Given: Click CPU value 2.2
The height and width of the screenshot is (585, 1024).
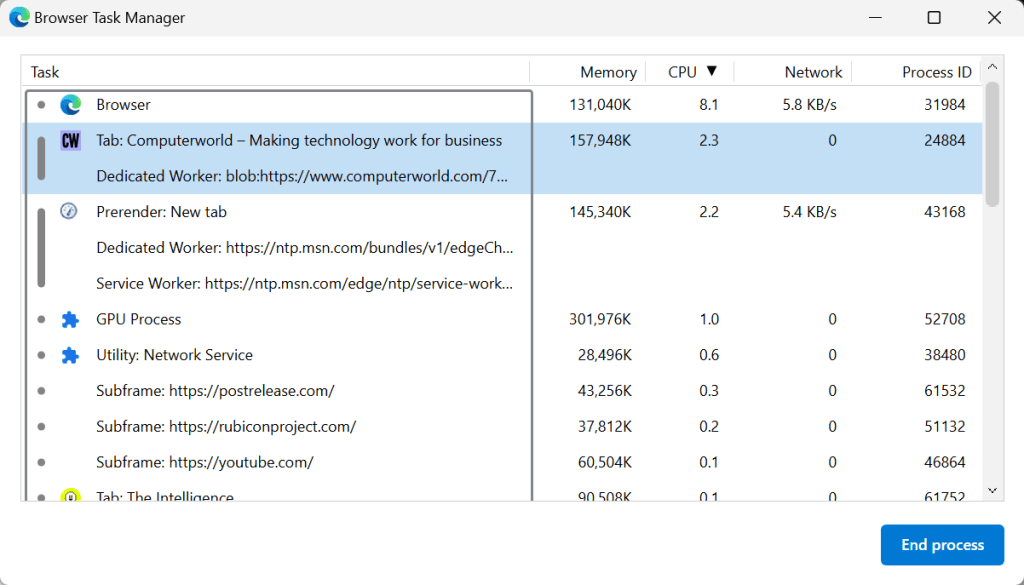Looking at the screenshot, I should (709, 212).
